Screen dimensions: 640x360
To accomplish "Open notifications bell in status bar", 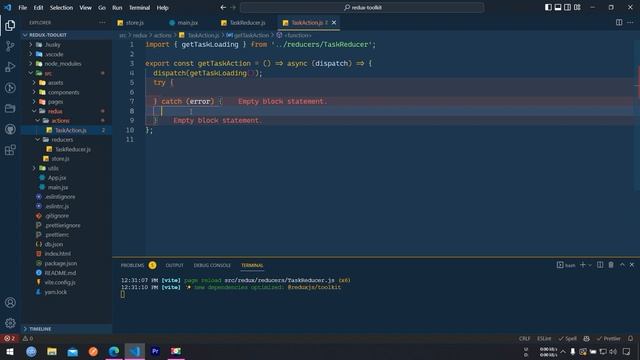I will point(631,338).
